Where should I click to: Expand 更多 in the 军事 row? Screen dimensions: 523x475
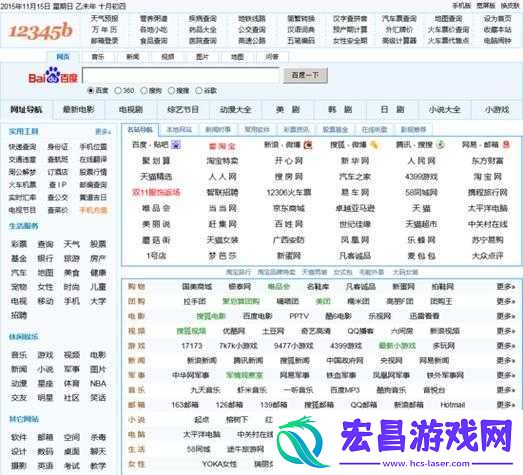point(506,375)
